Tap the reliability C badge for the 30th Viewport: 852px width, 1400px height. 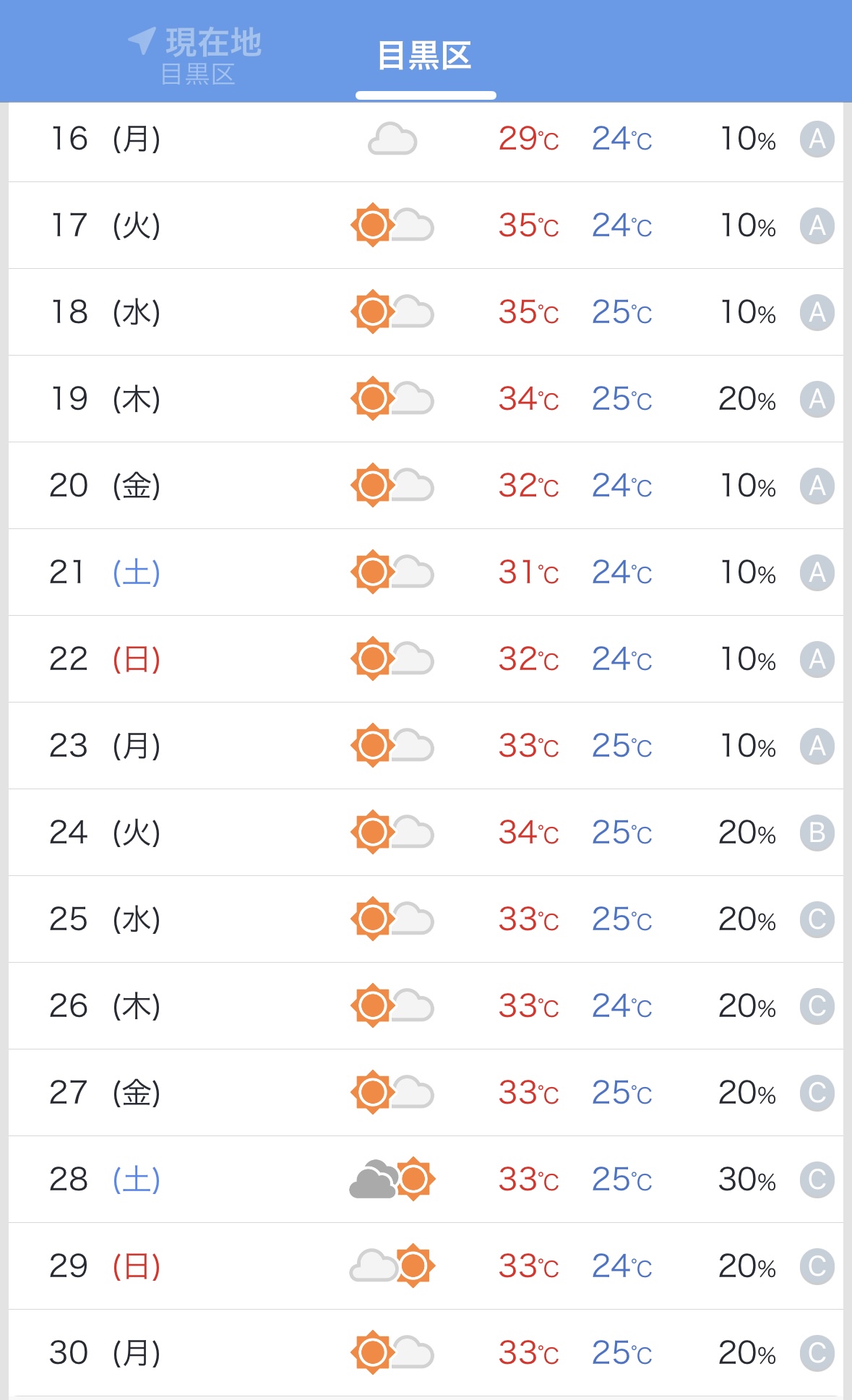pos(817,1353)
